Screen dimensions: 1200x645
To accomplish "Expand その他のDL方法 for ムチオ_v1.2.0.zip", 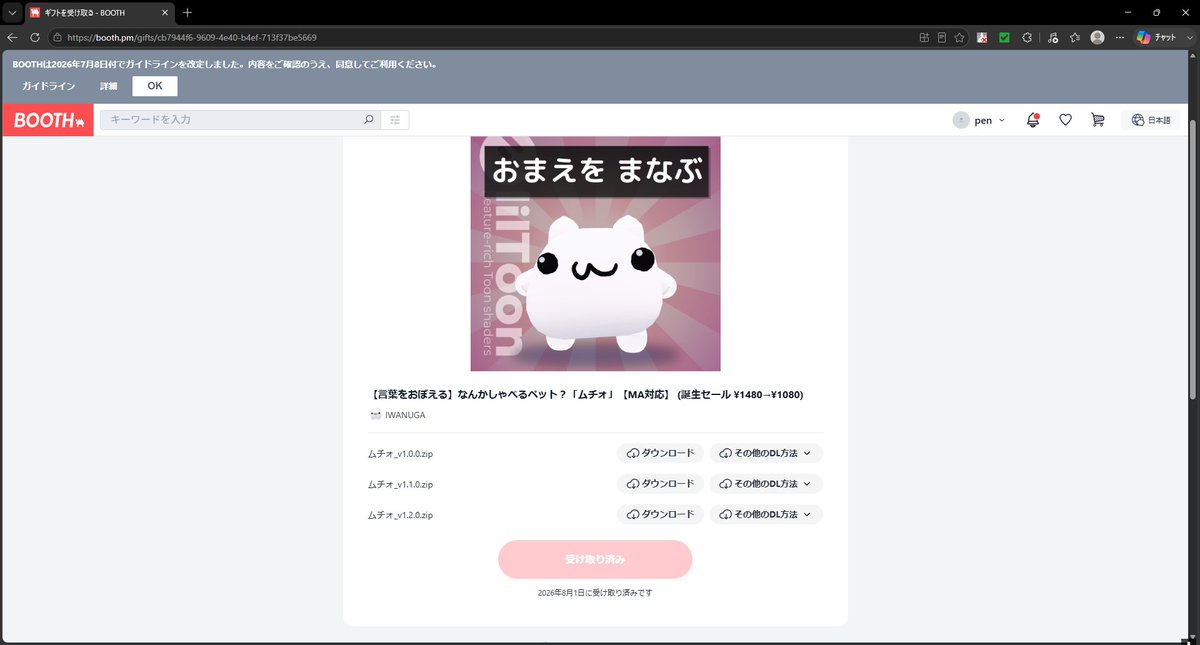I will (766, 514).
